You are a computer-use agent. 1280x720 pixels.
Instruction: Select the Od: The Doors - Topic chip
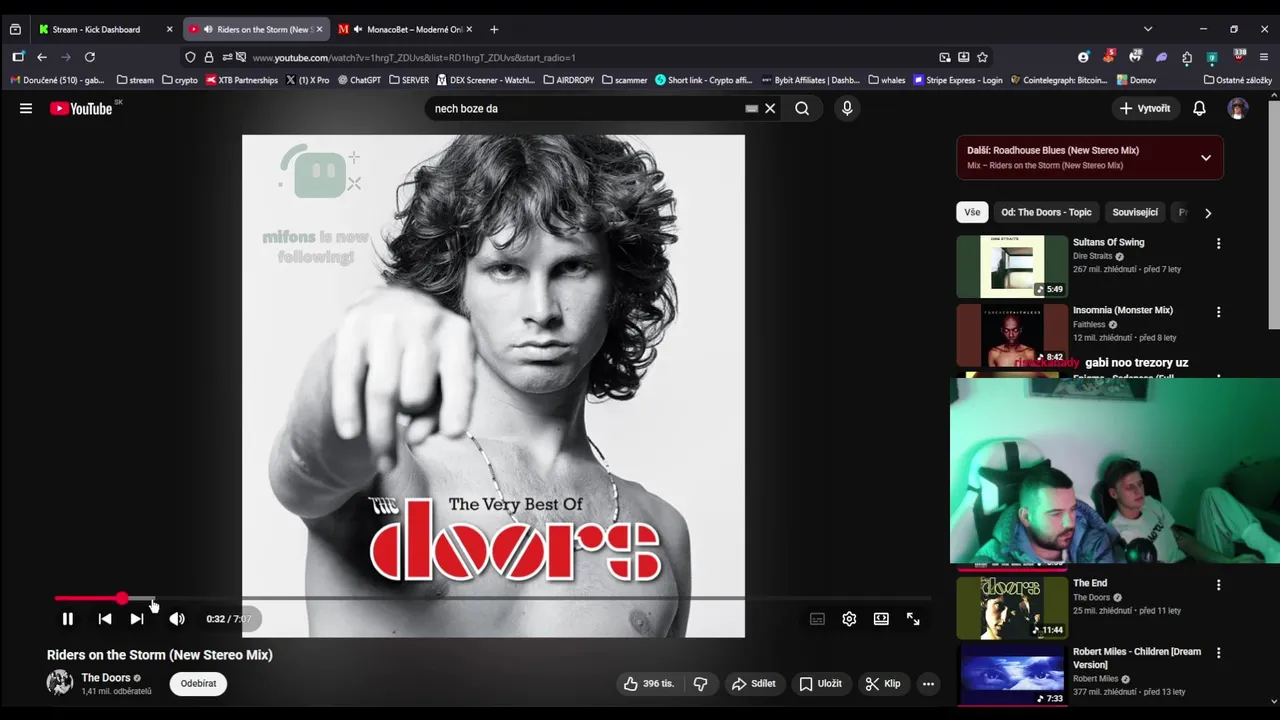tap(1046, 212)
